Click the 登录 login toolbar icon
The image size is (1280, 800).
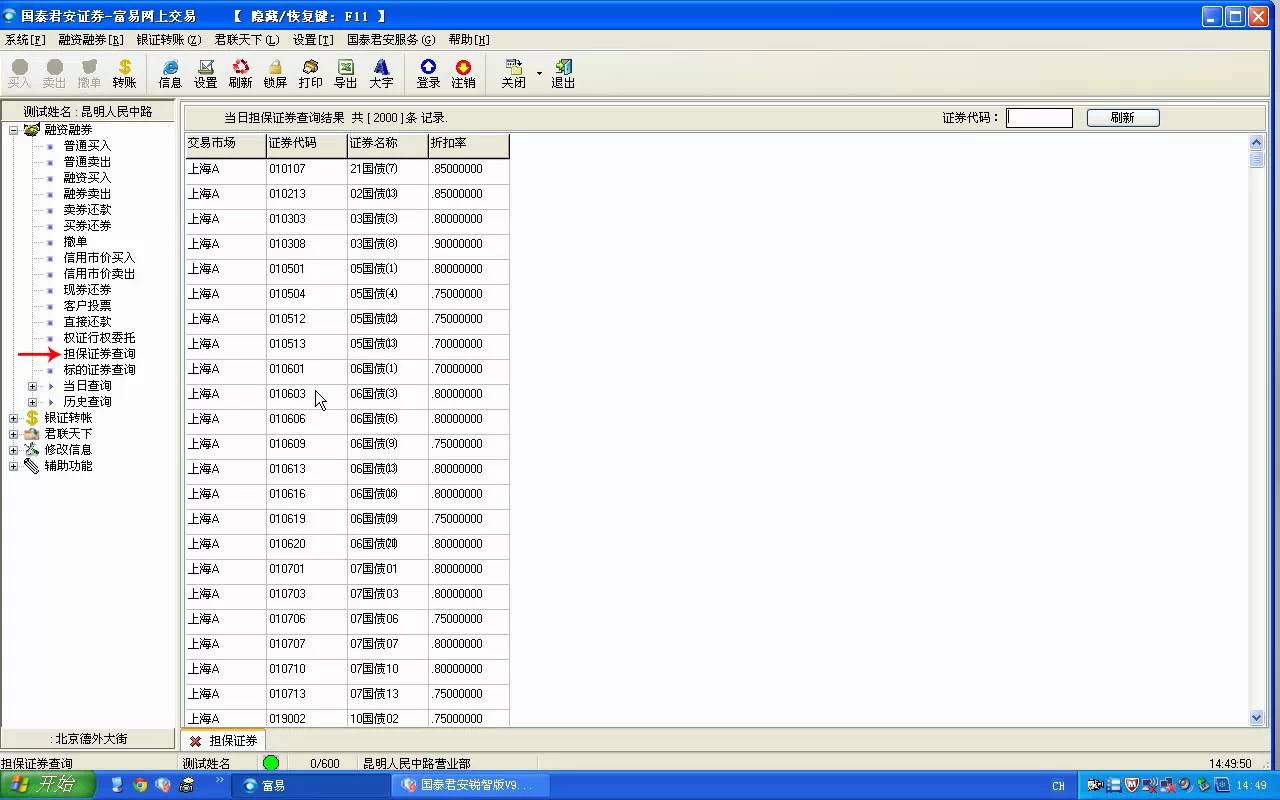428,74
